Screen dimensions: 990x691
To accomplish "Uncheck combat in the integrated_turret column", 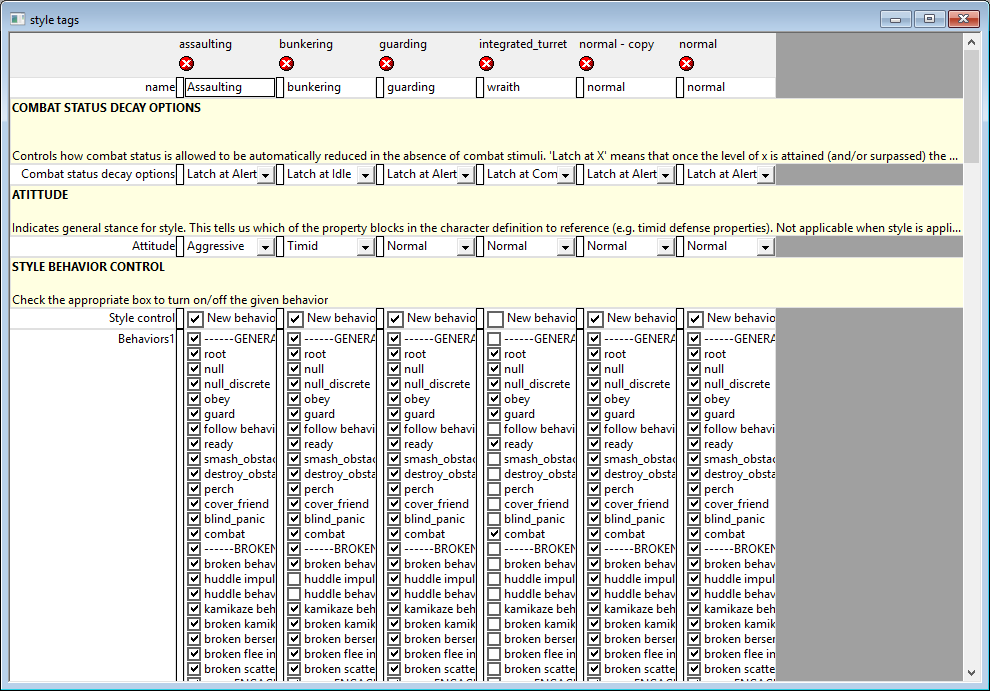I will 494,534.
